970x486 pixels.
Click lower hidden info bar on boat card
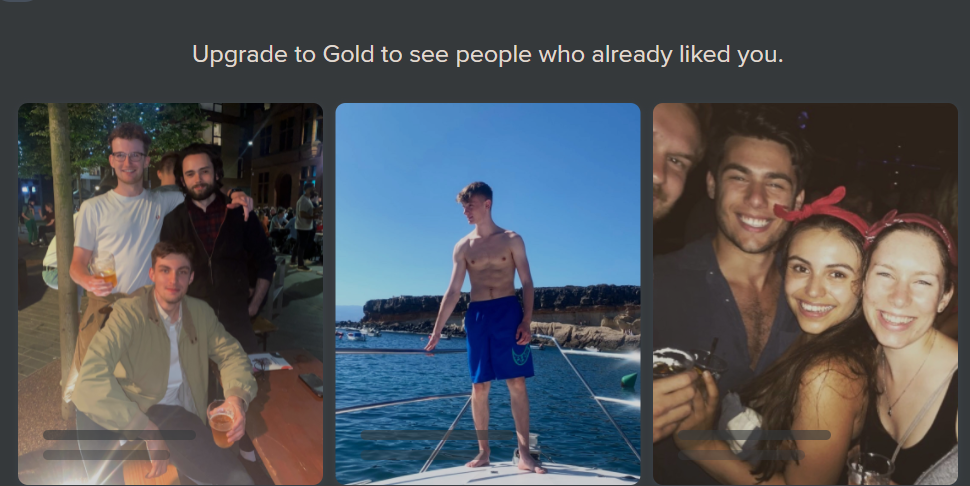click(x=424, y=455)
